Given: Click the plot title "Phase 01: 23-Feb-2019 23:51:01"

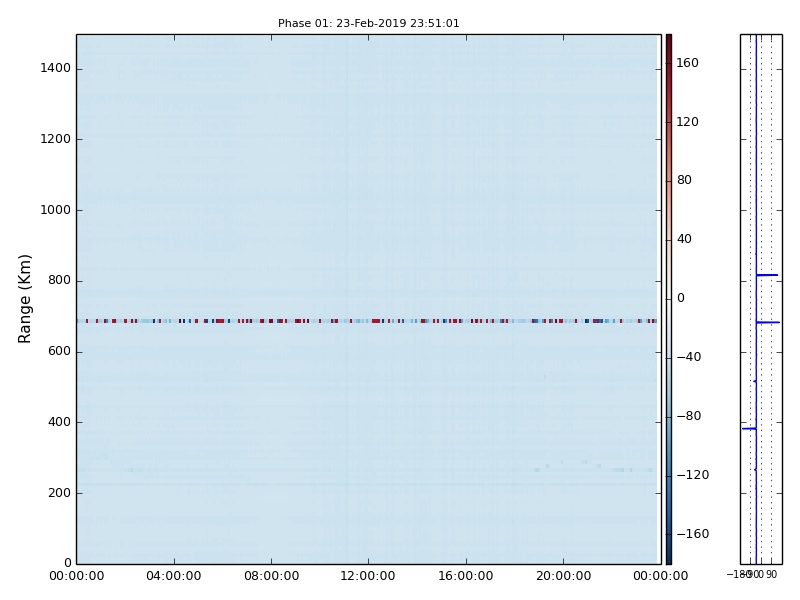Looking at the screenshot, I should pos(368,23).
